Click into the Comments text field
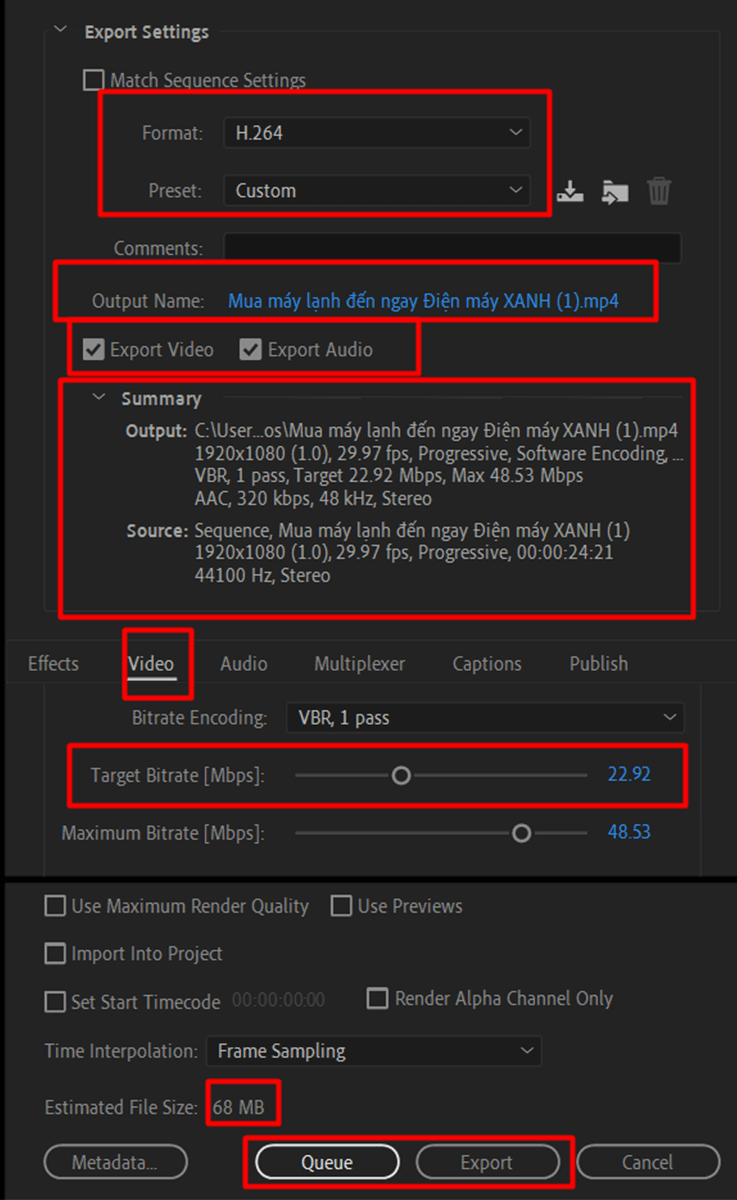Viewport: 737px width, 1200px height. tap(452, 248)
